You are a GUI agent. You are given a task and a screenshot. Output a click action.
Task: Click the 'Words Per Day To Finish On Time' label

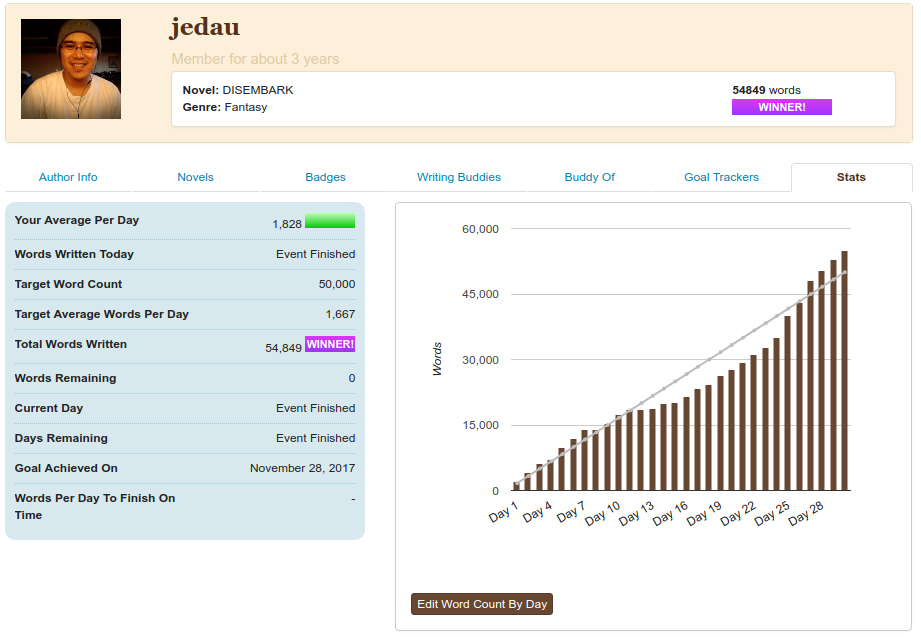95,507
